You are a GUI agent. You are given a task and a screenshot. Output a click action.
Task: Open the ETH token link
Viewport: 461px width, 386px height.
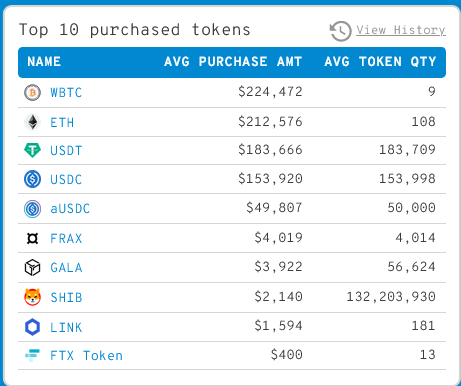click(x=62, y=123)
